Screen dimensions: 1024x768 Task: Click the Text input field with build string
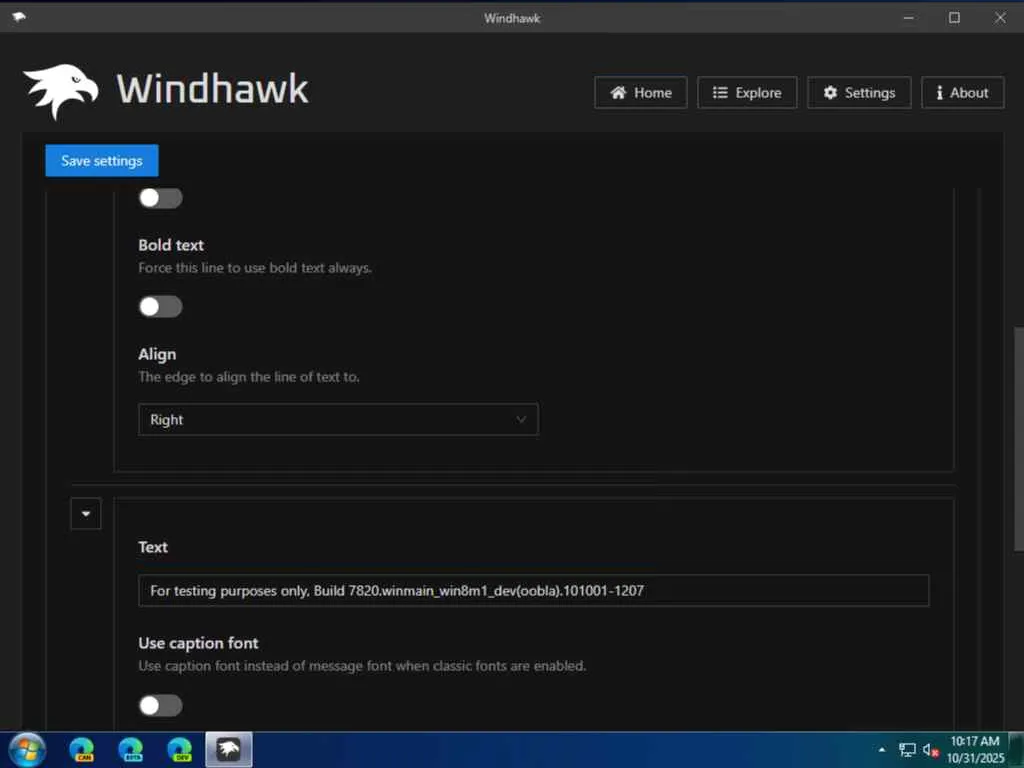pyautogui.click(x=534, y=590)
